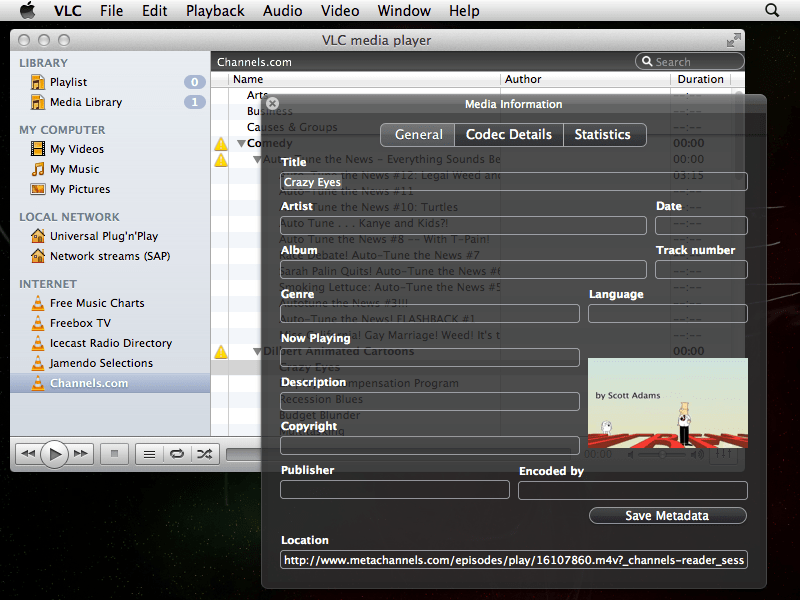Collapse Auto-Tune the News group
The image size is (800, 600).
point(258,160)
